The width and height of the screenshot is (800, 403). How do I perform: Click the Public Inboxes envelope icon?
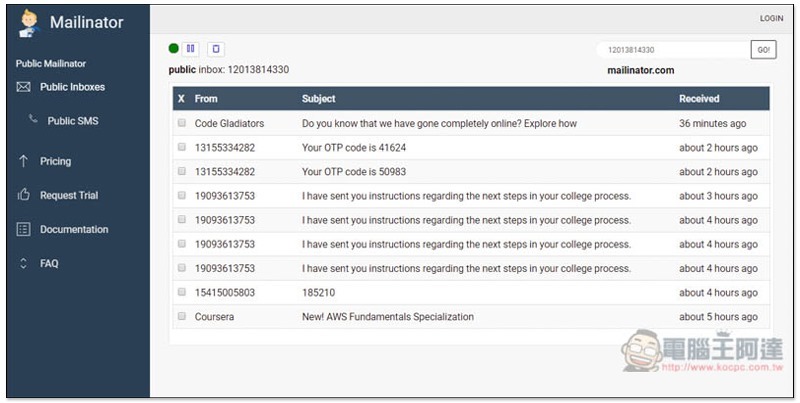[24, 87]
